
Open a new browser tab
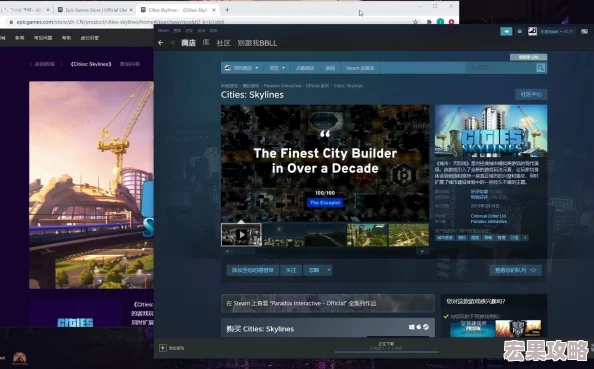227,10
